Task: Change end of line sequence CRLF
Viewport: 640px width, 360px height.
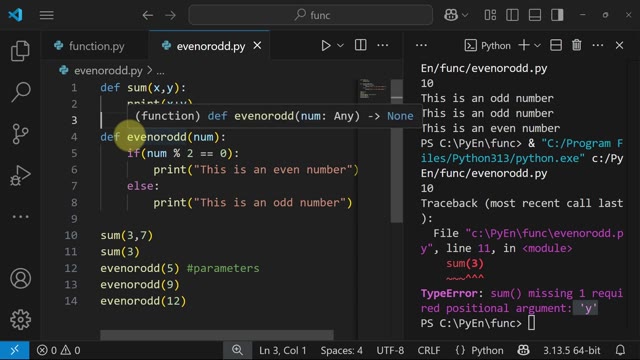Action: 429,350
